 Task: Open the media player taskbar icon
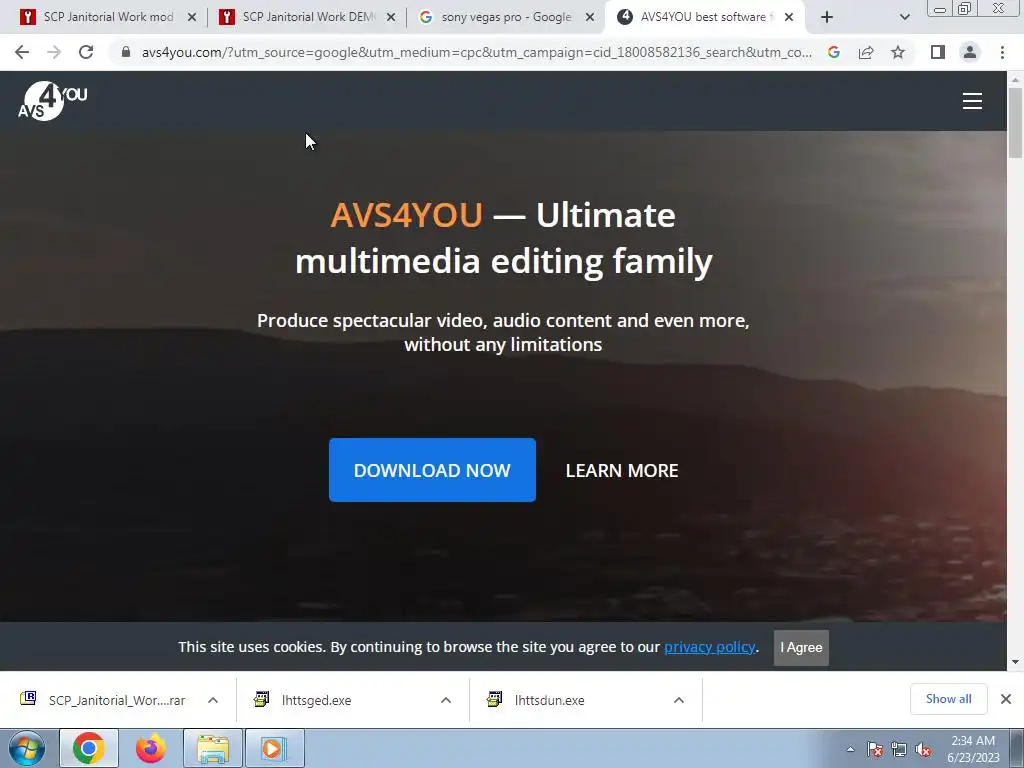click(x=274, y=748)
